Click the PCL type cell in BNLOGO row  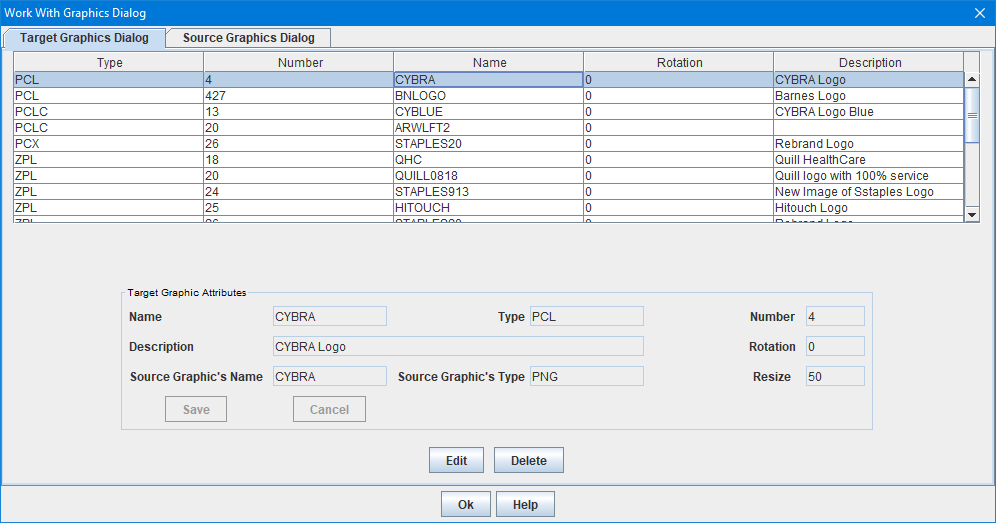pos(109,96)
